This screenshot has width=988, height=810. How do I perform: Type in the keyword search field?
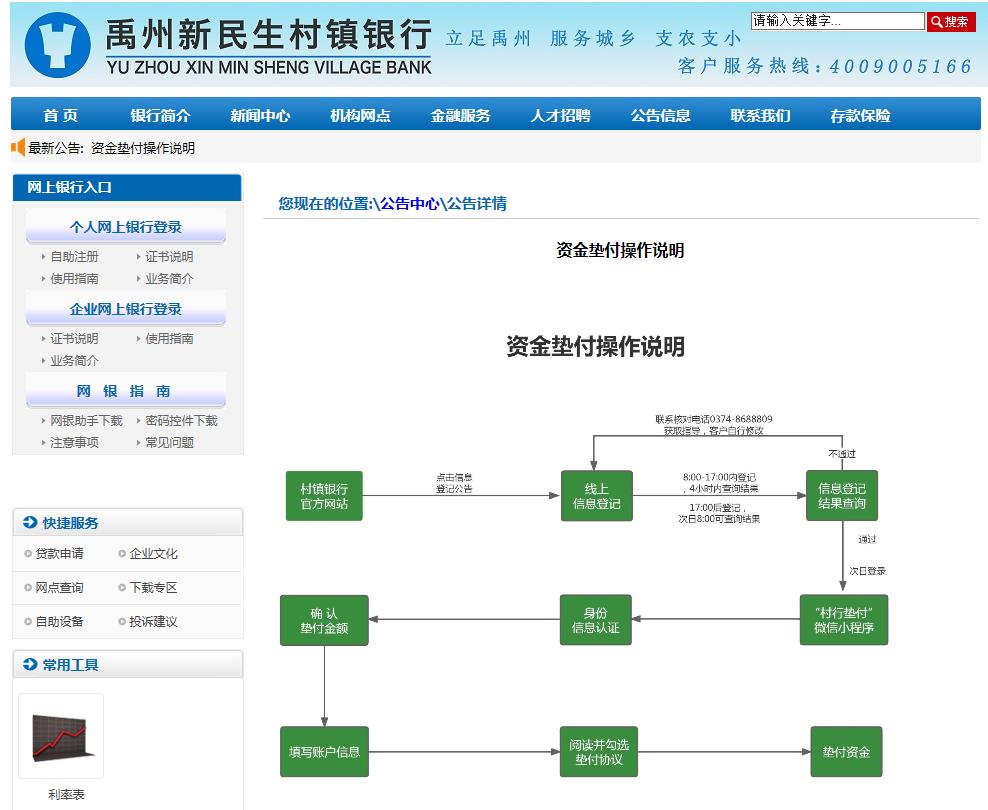(837, 21)
